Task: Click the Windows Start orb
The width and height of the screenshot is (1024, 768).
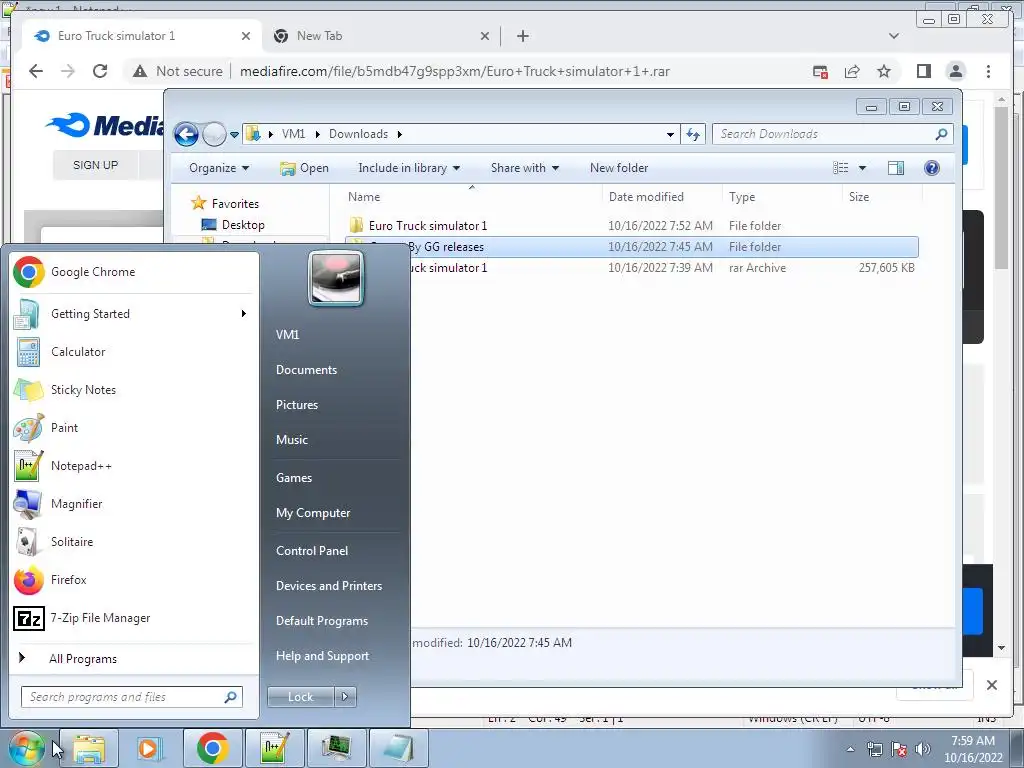Action: coord(26,748)
